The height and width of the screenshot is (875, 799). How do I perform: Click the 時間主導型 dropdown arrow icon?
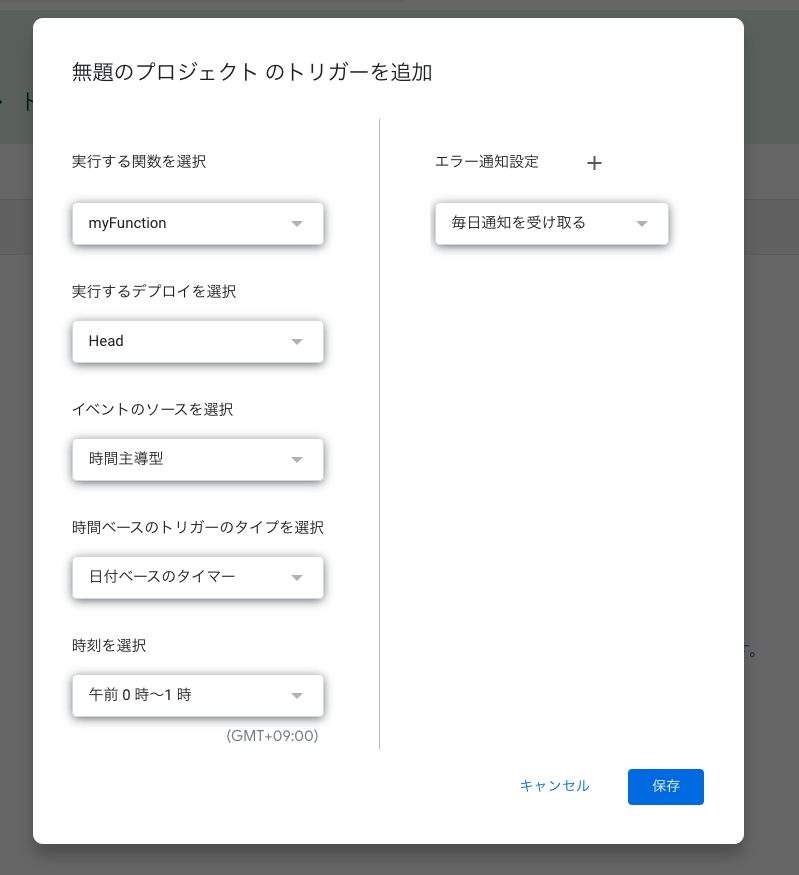coord(297,459)
